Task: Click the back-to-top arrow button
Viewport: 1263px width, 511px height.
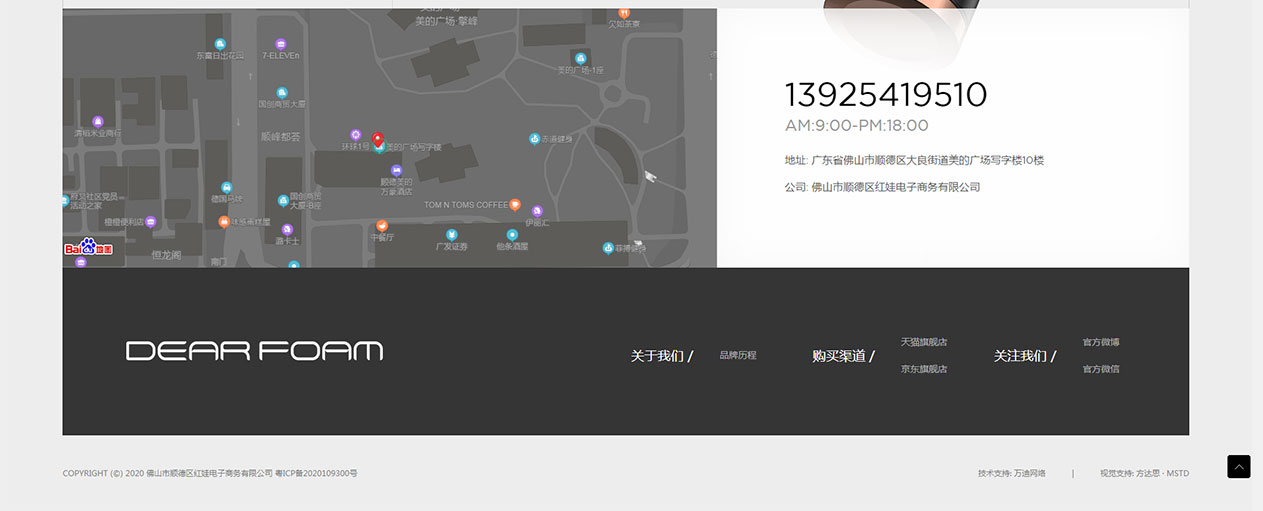Action: tap(1239, 466)
